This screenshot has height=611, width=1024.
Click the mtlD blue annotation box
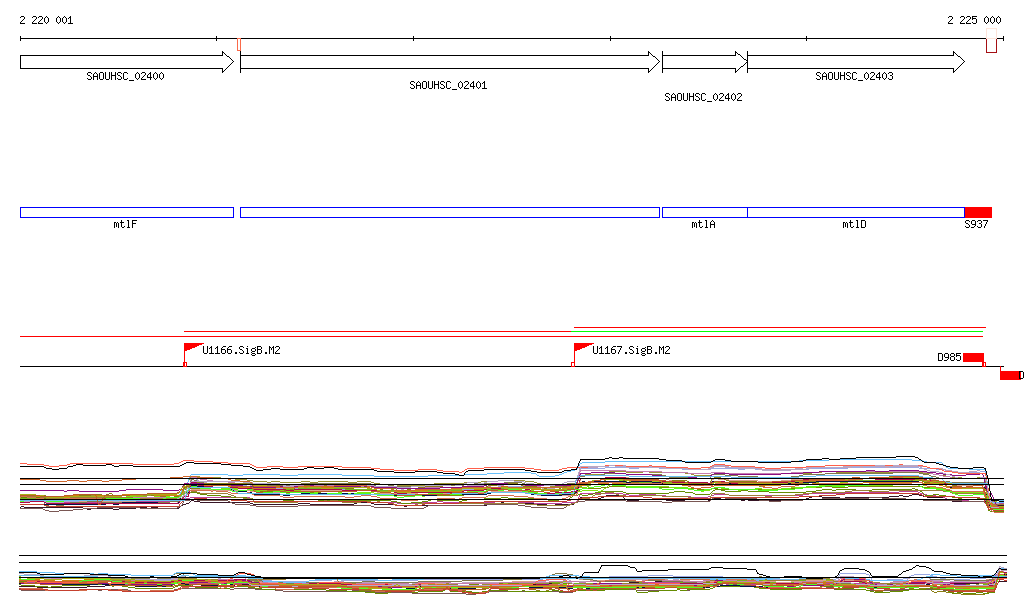click(855, 212)
